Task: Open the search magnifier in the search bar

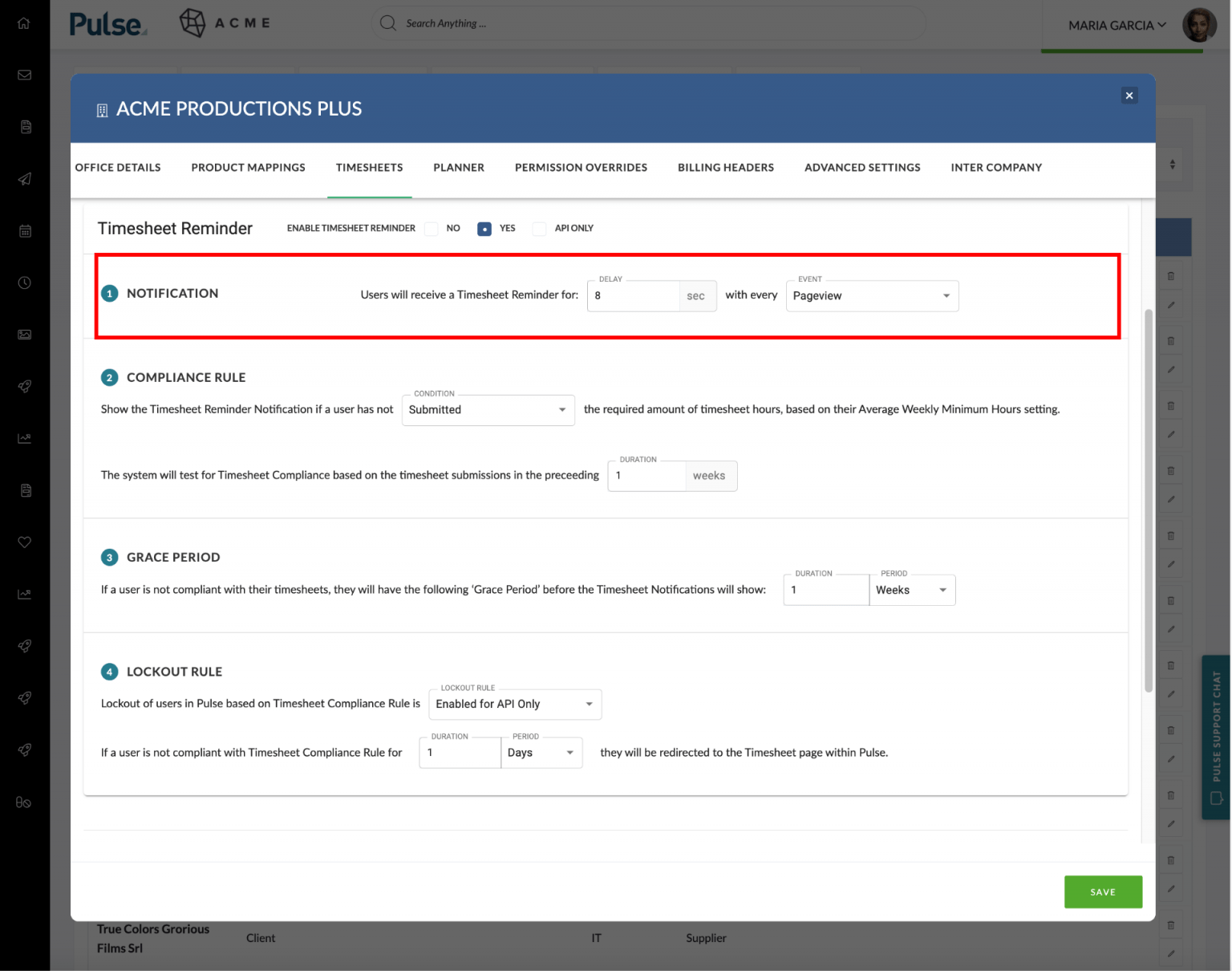Action: tap(387, 23)
